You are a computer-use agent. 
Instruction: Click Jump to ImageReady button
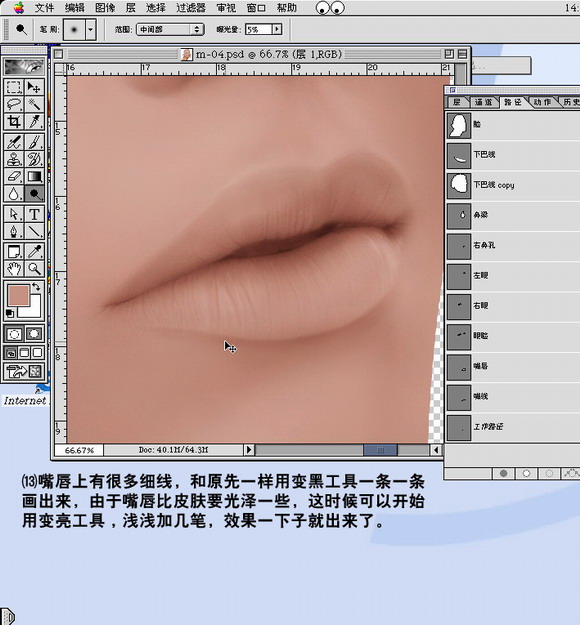point(24,371)
